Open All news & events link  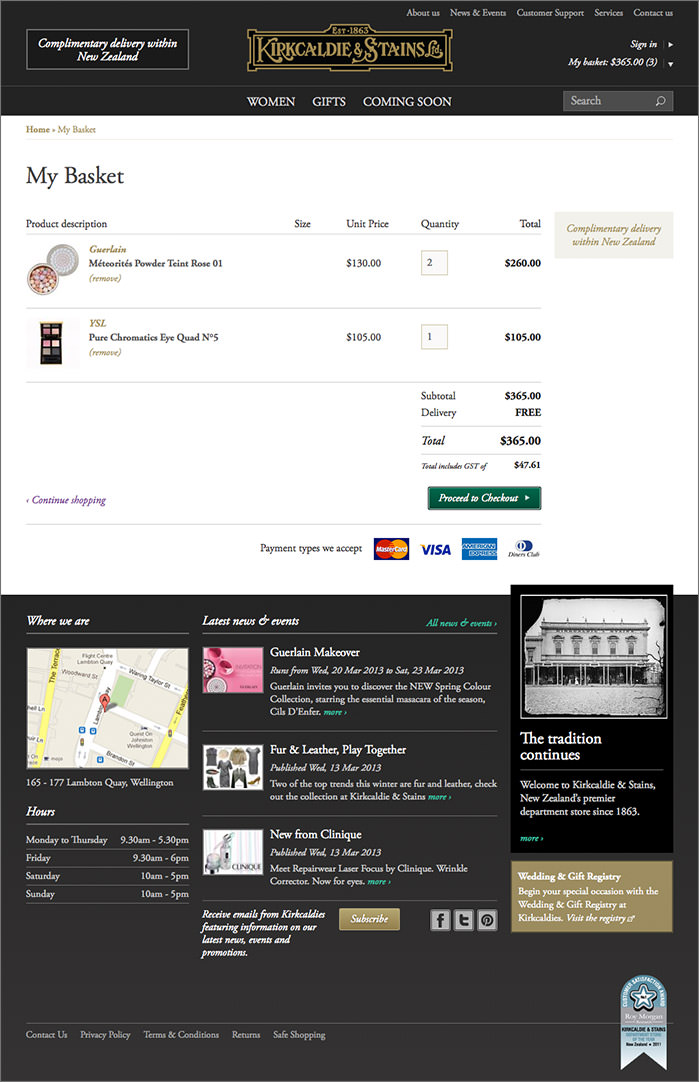pos(461,623)
